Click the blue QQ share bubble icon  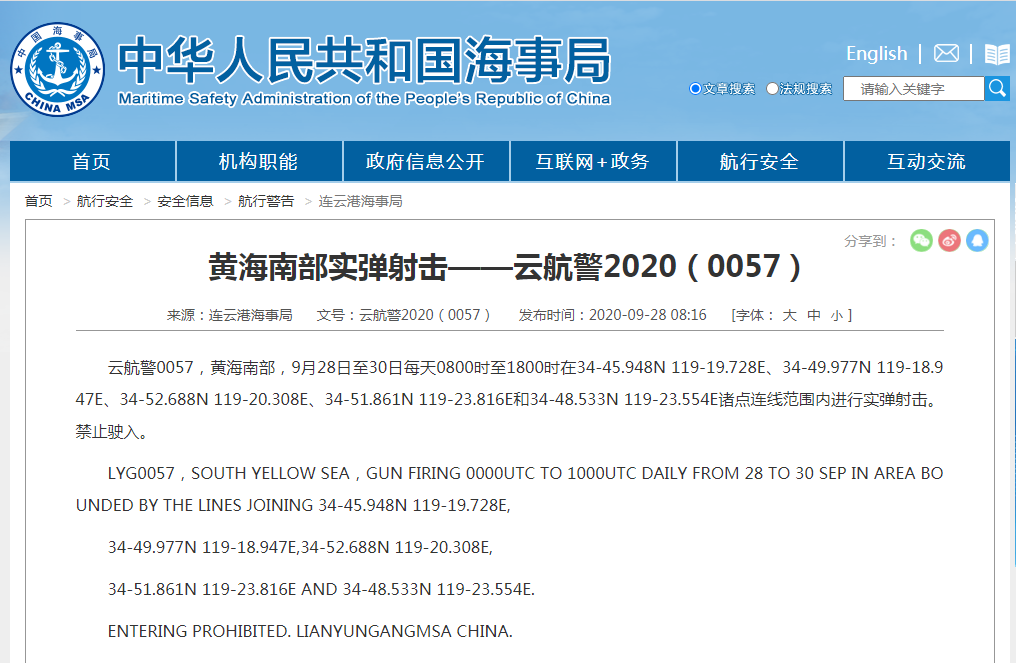point(977,240)
